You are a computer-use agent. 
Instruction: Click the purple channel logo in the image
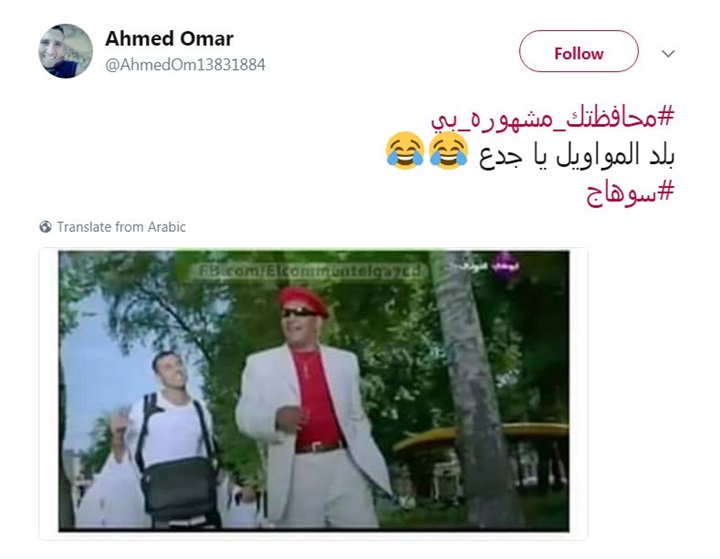click(x=505, y=266)
